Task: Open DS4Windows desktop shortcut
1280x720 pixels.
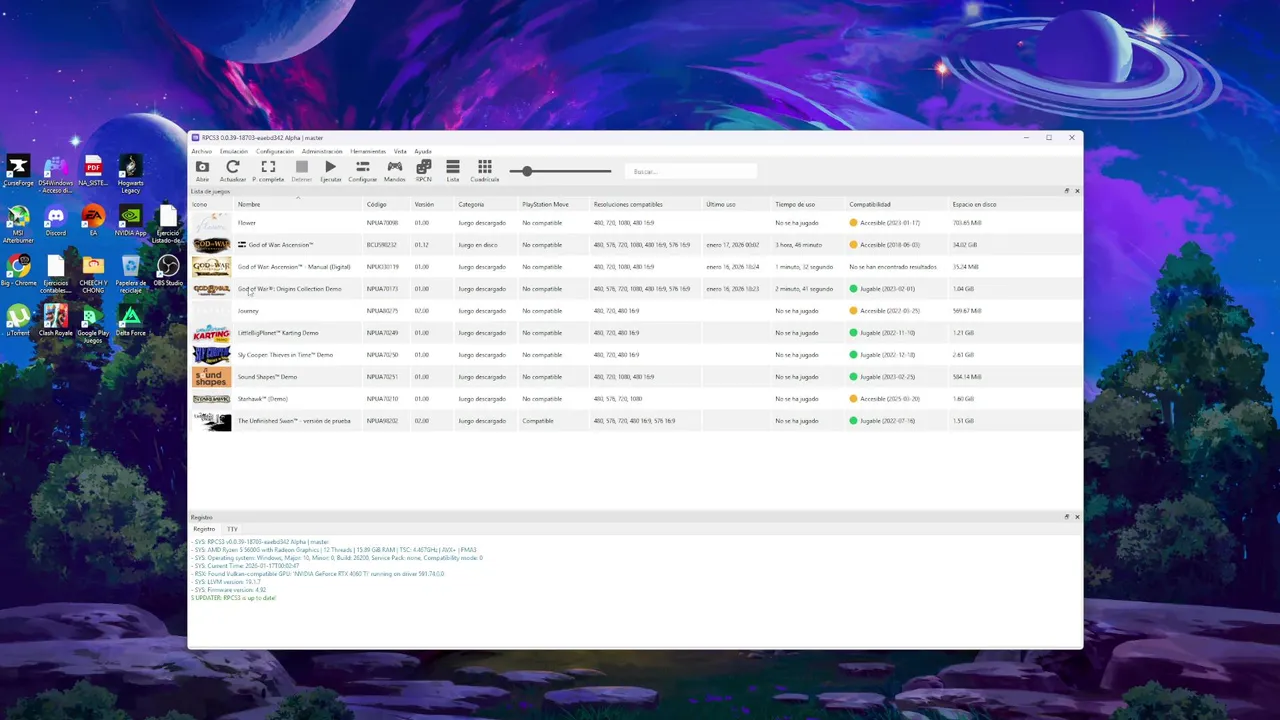Action: point(56,174)
